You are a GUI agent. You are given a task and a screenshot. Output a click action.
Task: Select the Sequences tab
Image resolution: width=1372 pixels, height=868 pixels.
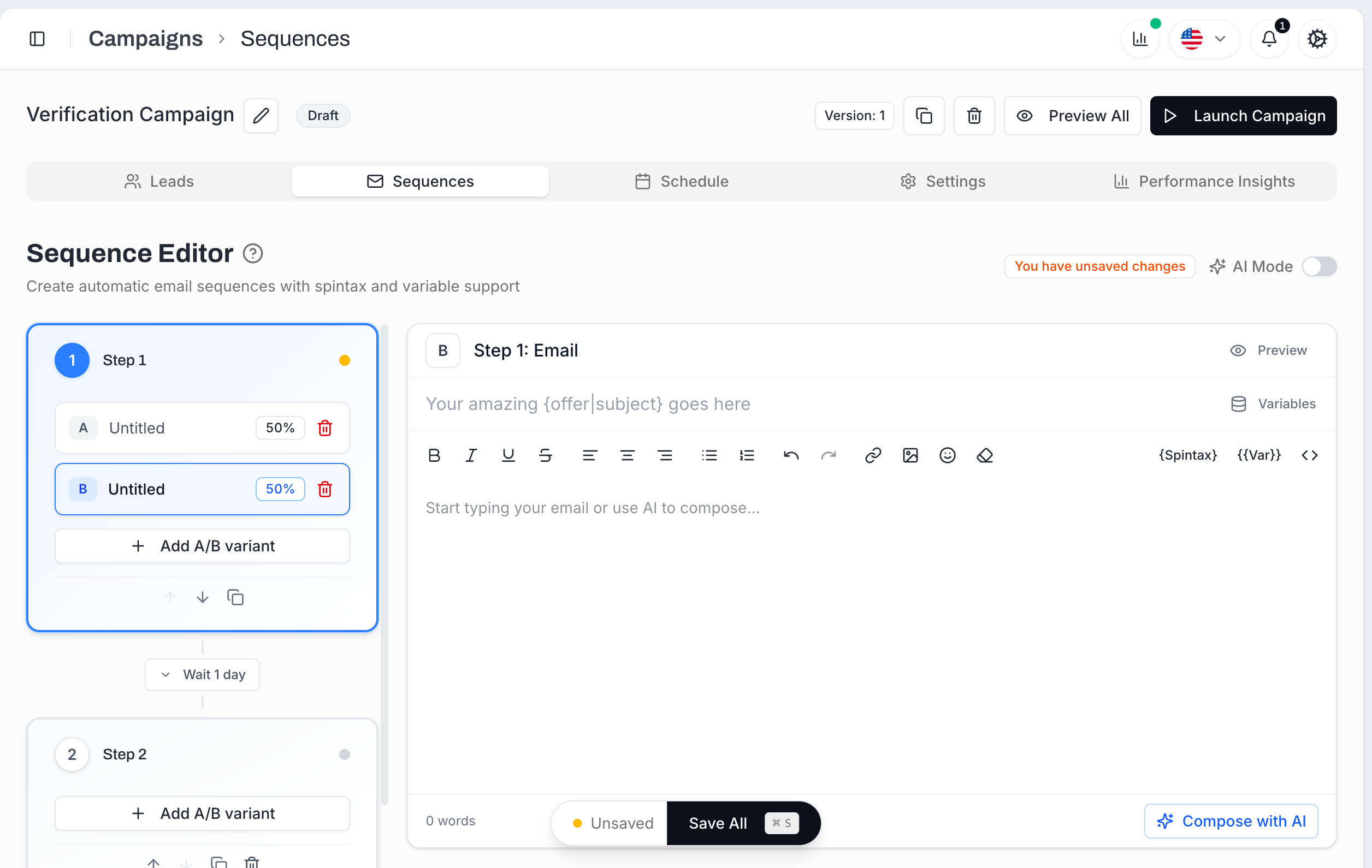[420, 181]
